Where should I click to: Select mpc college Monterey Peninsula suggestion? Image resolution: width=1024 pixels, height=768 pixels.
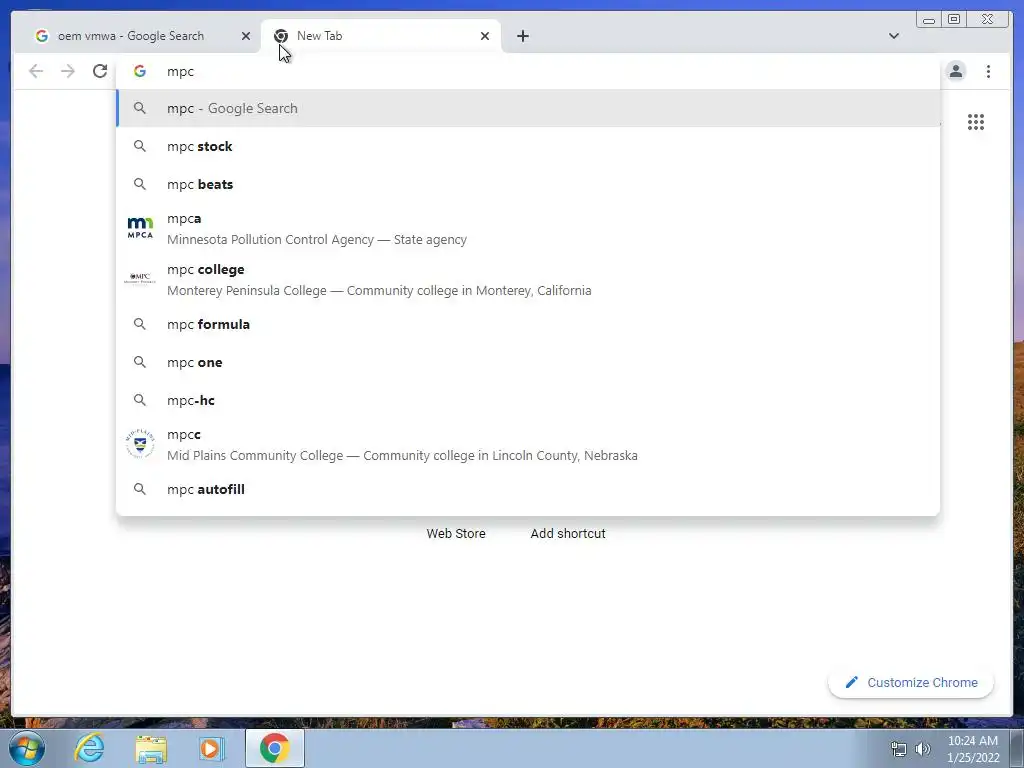pos(528,280)
